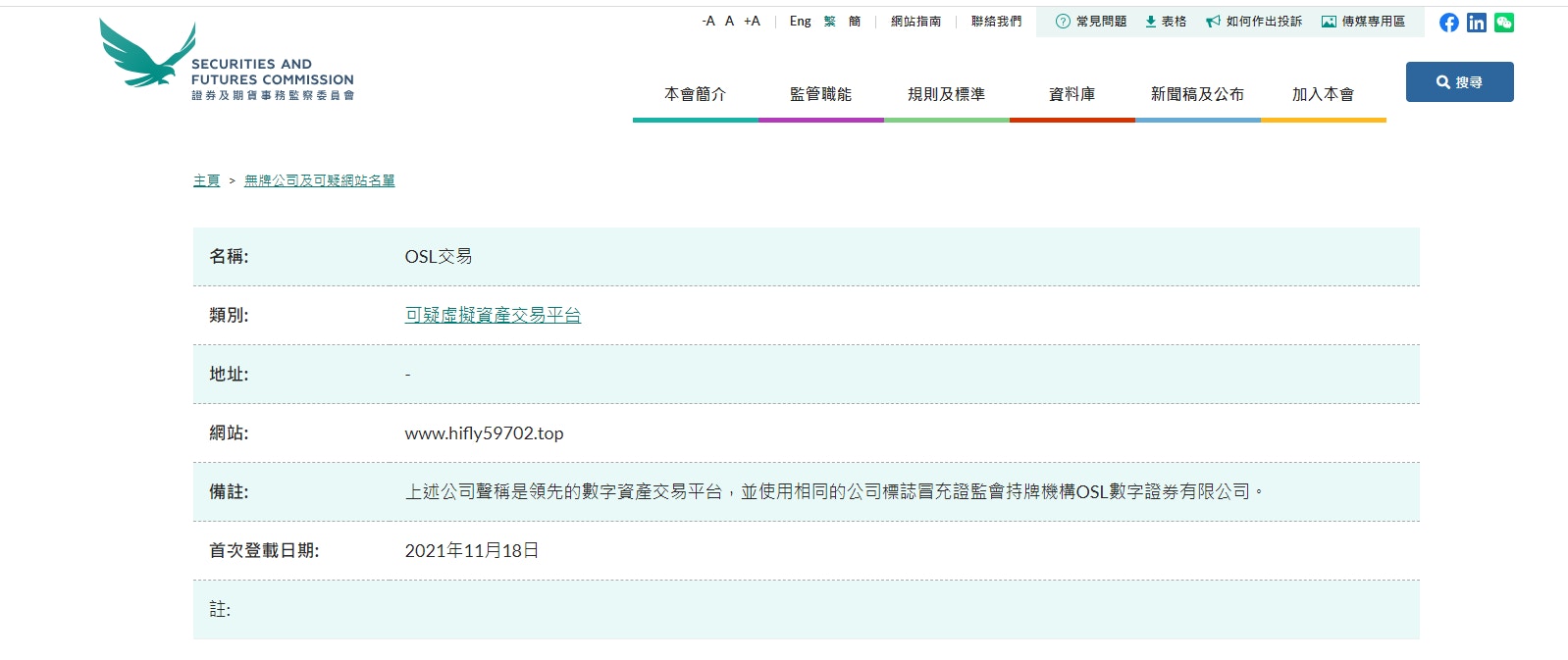
Task: Open the 加入本會 menu
Action: [x=1324, y=94]
